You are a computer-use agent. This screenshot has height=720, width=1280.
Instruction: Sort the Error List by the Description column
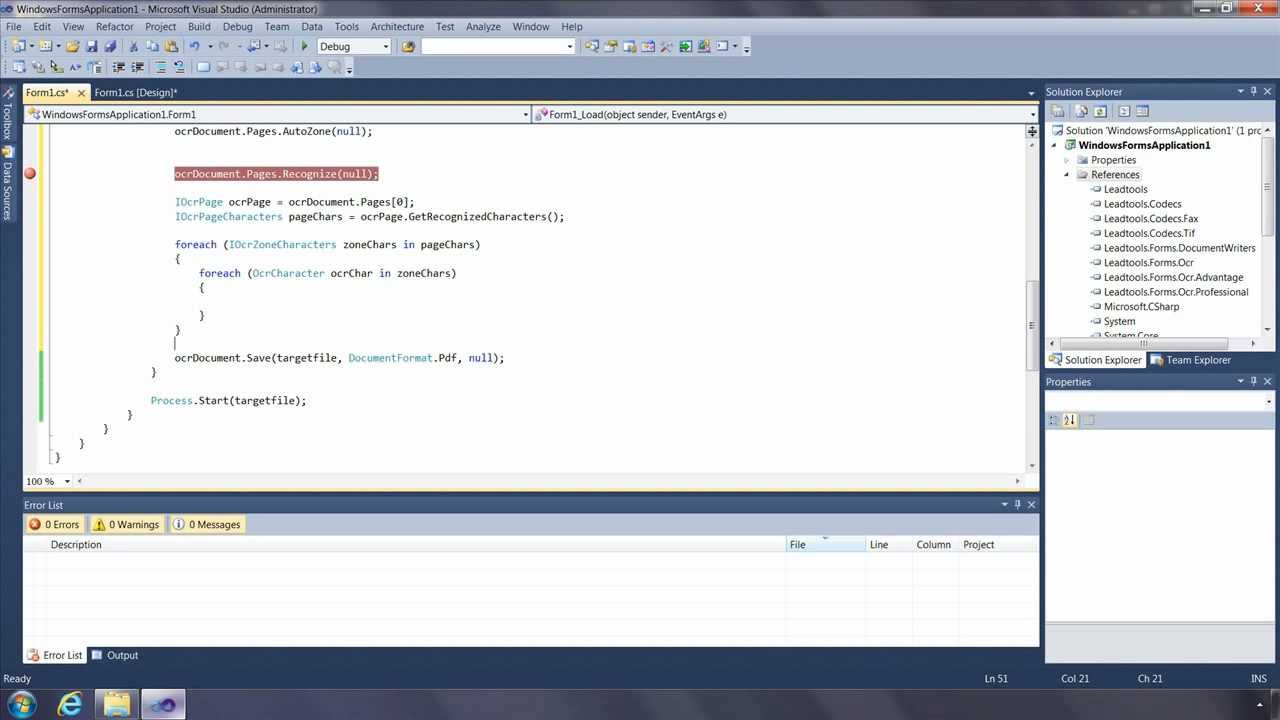[x=417, y=545]
